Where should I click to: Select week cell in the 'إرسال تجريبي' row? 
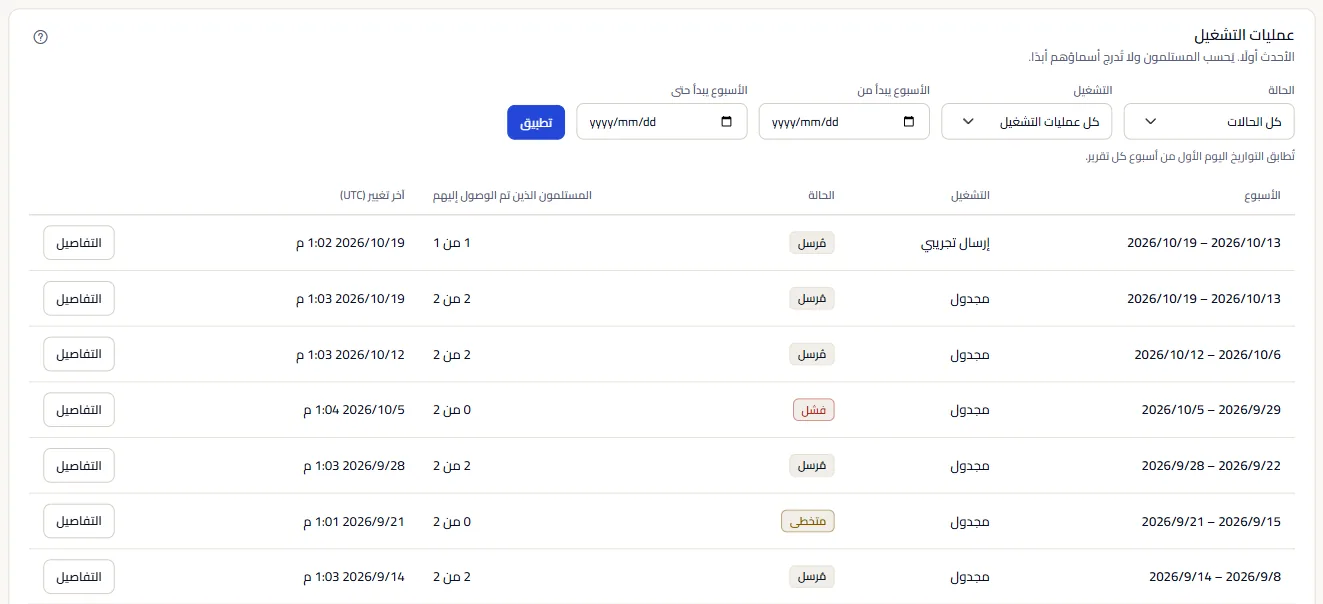click(1204, 243)
